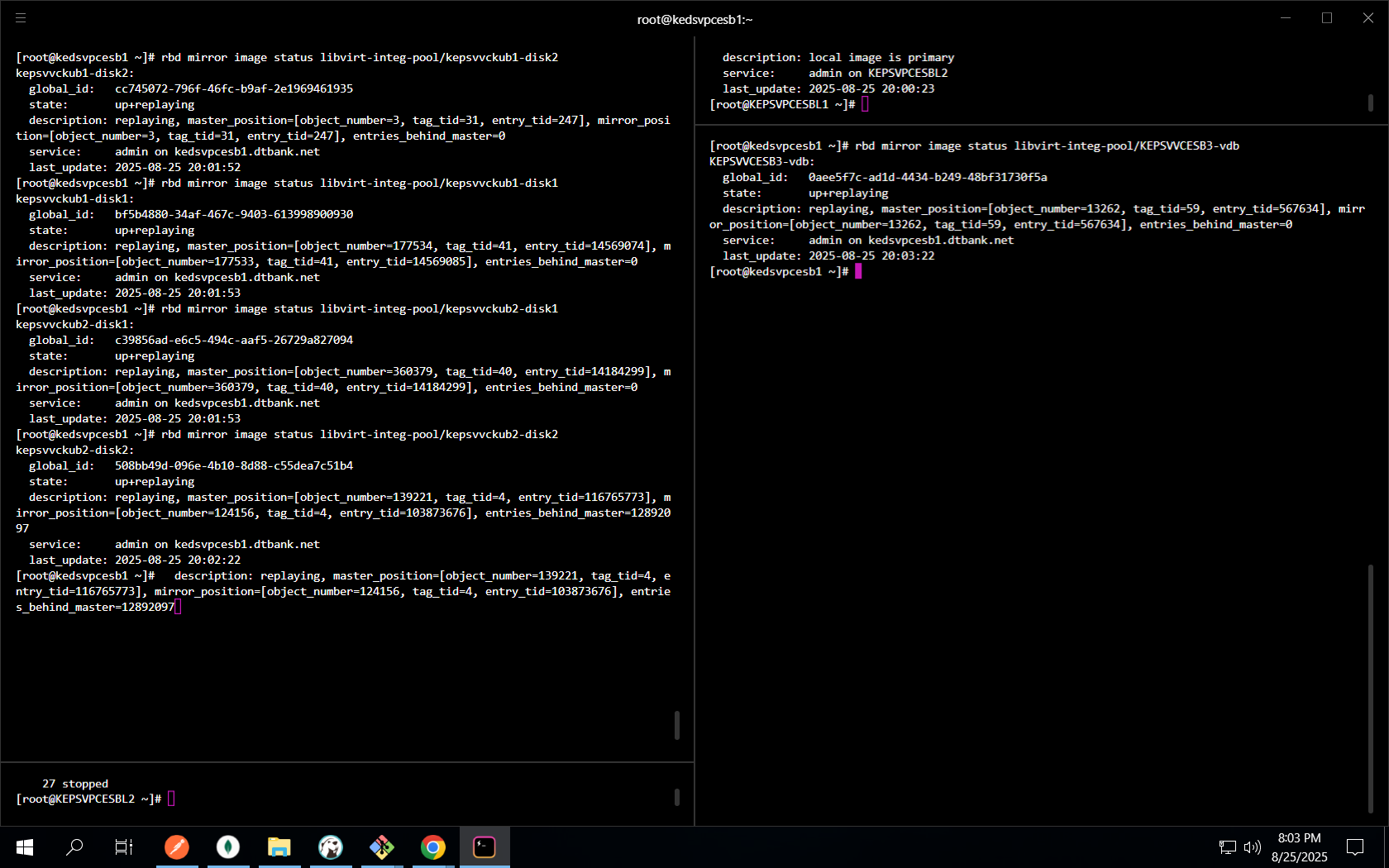The height and width of the screenshot is (868, 1389).
Task: Show calendar from the 8:03 PM clock
Action: pyautogui.click(x=1299, y=847)
